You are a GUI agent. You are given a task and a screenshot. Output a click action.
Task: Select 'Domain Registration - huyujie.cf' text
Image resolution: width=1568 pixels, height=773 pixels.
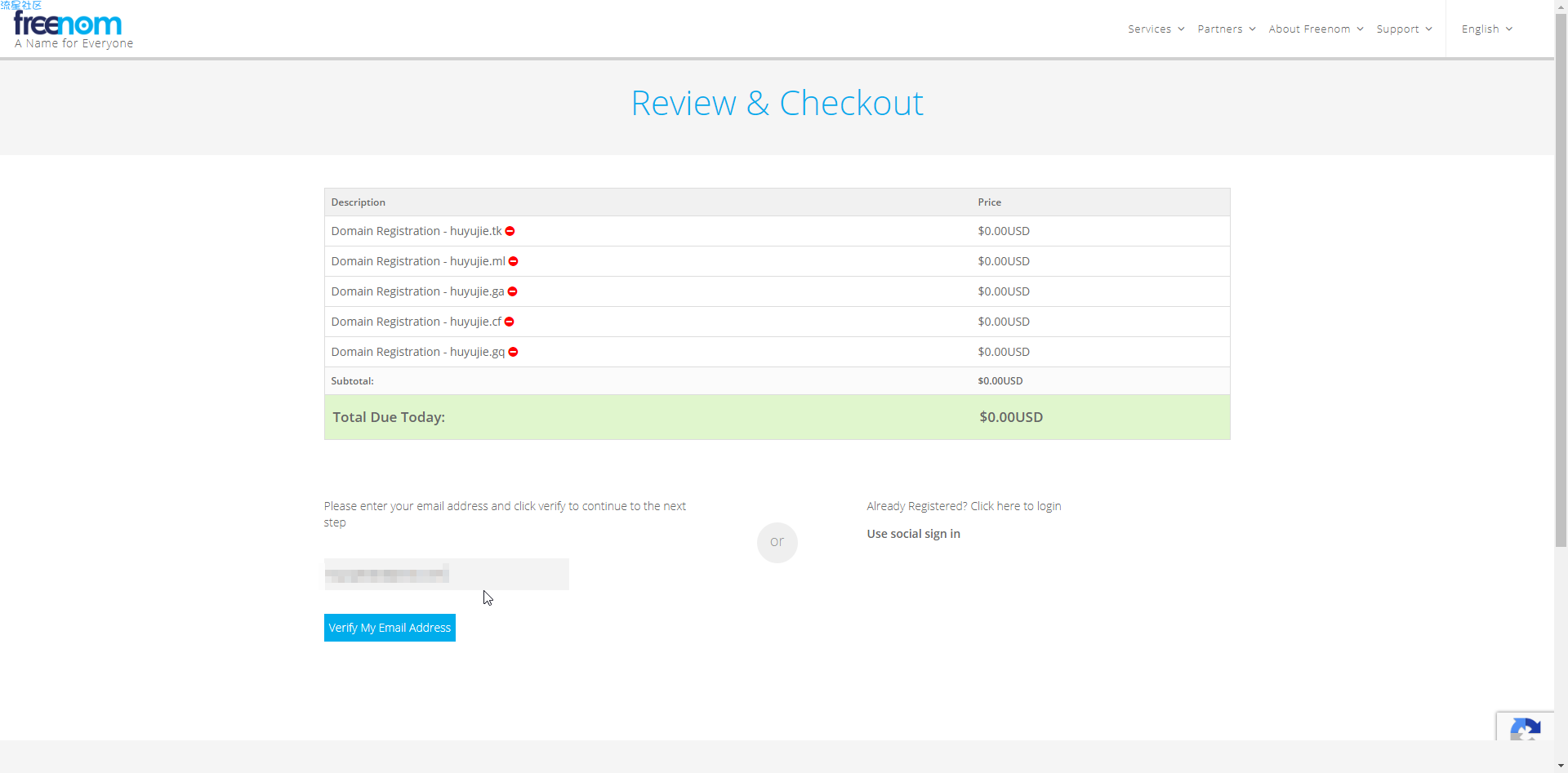(416, 322)
